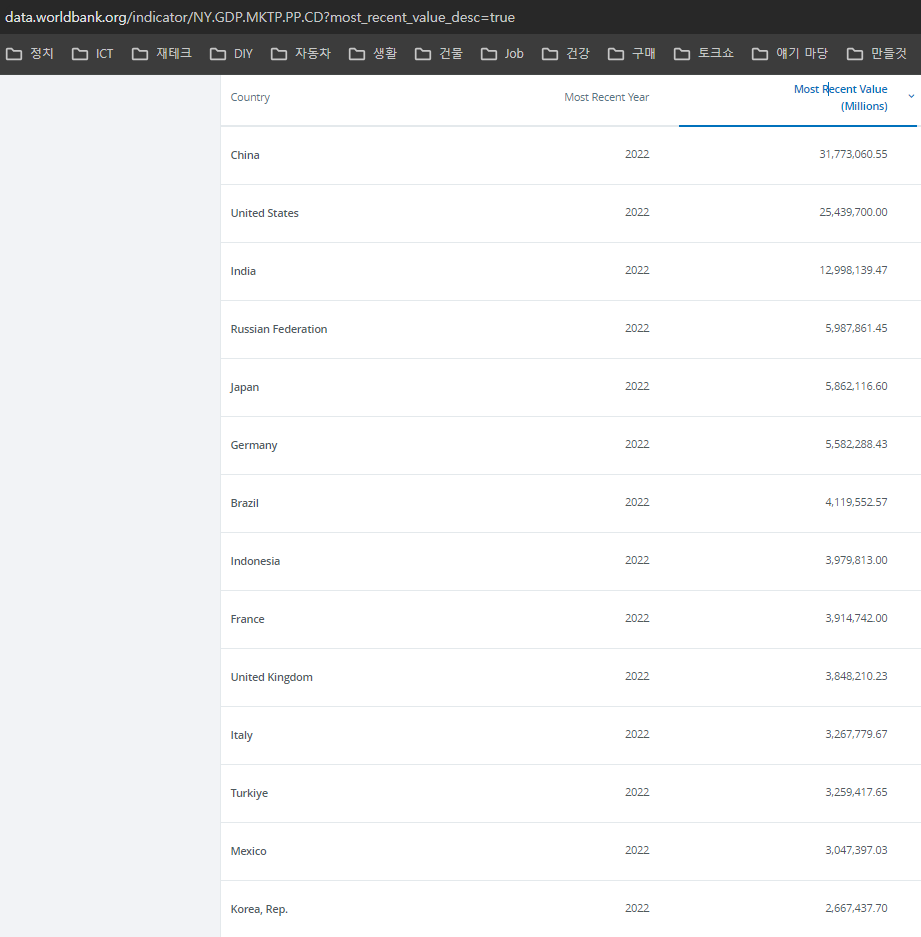Open the 자동차 bookmark folder

(301, 54)
